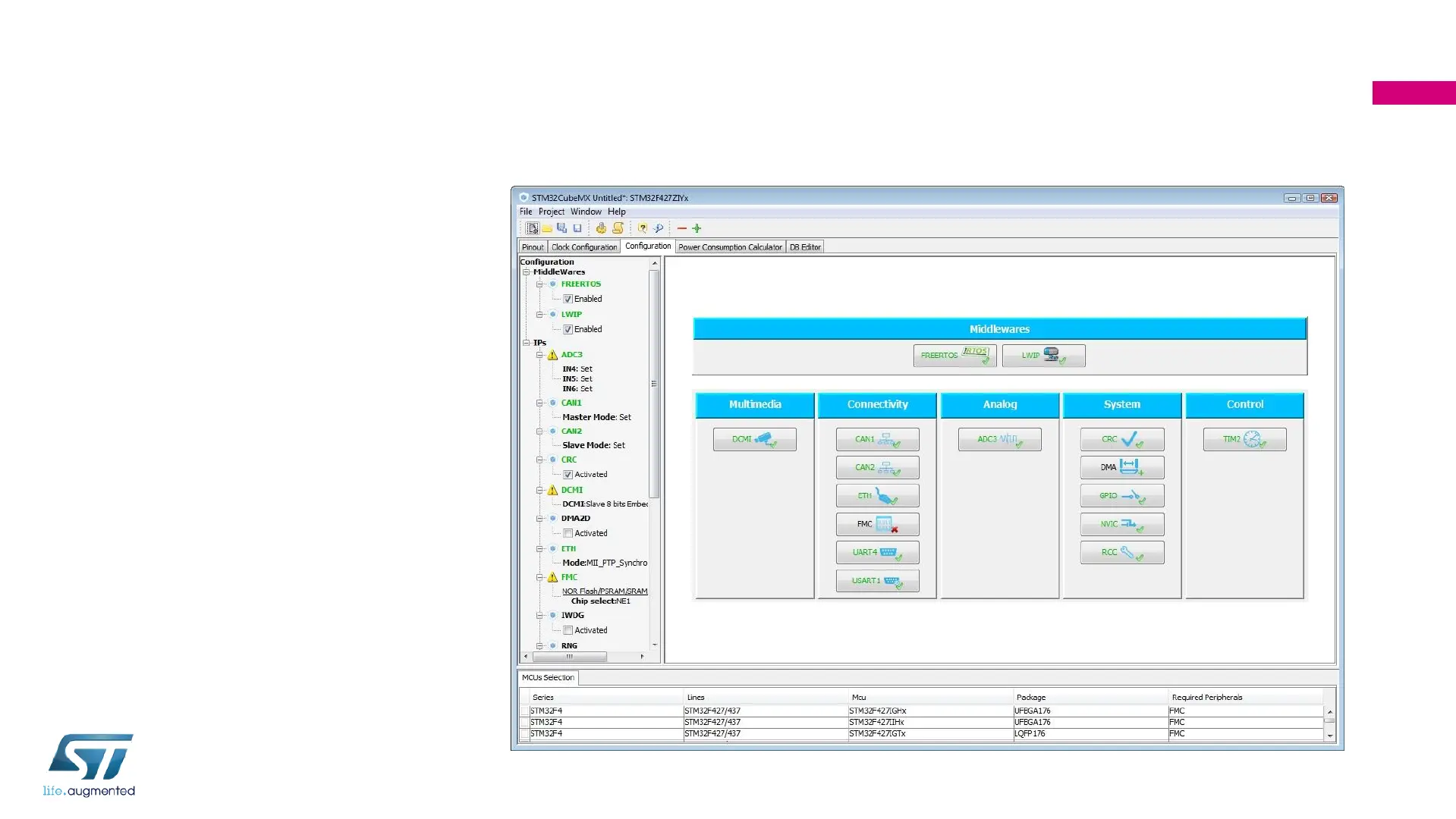Click the tree panel horizontal scrollbar thumb
This screenshot has width=1456, height=819.
(x=569, y=657)
